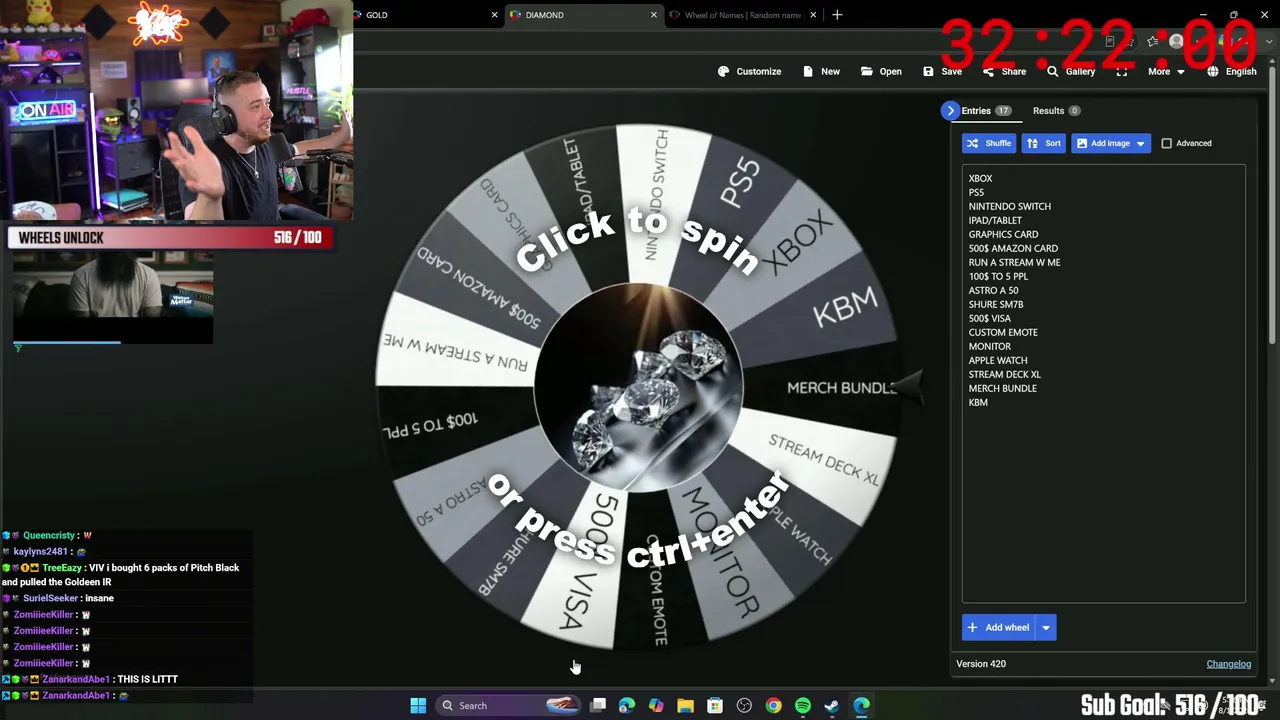
Task: Share this wheel
Action: [1004, 71]
